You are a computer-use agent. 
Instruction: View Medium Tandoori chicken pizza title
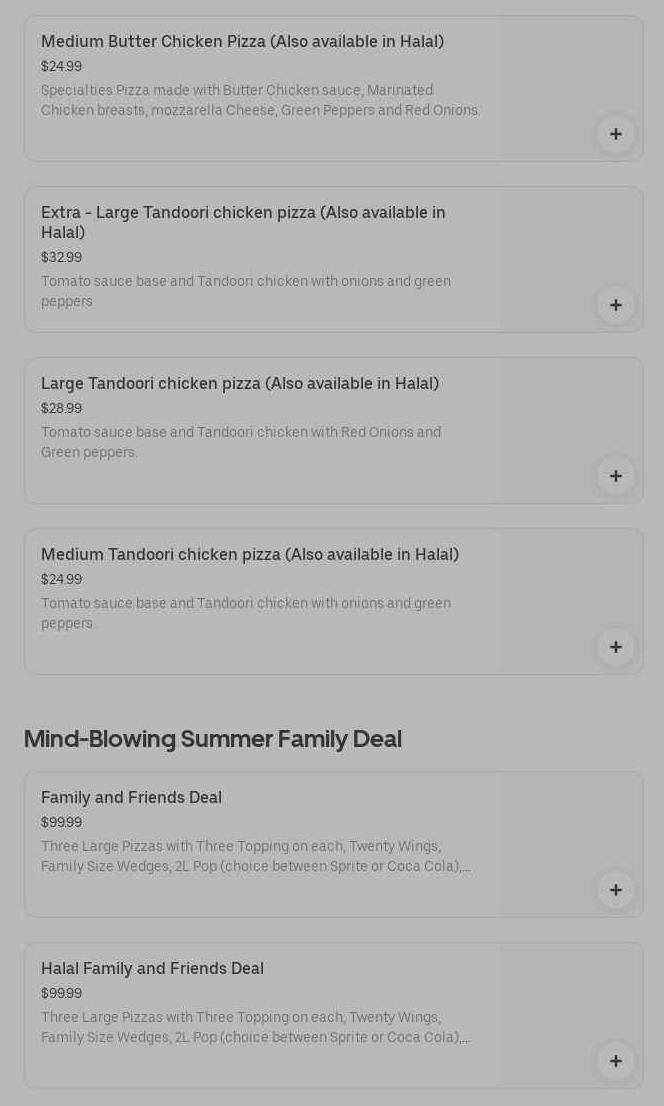(x=250, y=555)
